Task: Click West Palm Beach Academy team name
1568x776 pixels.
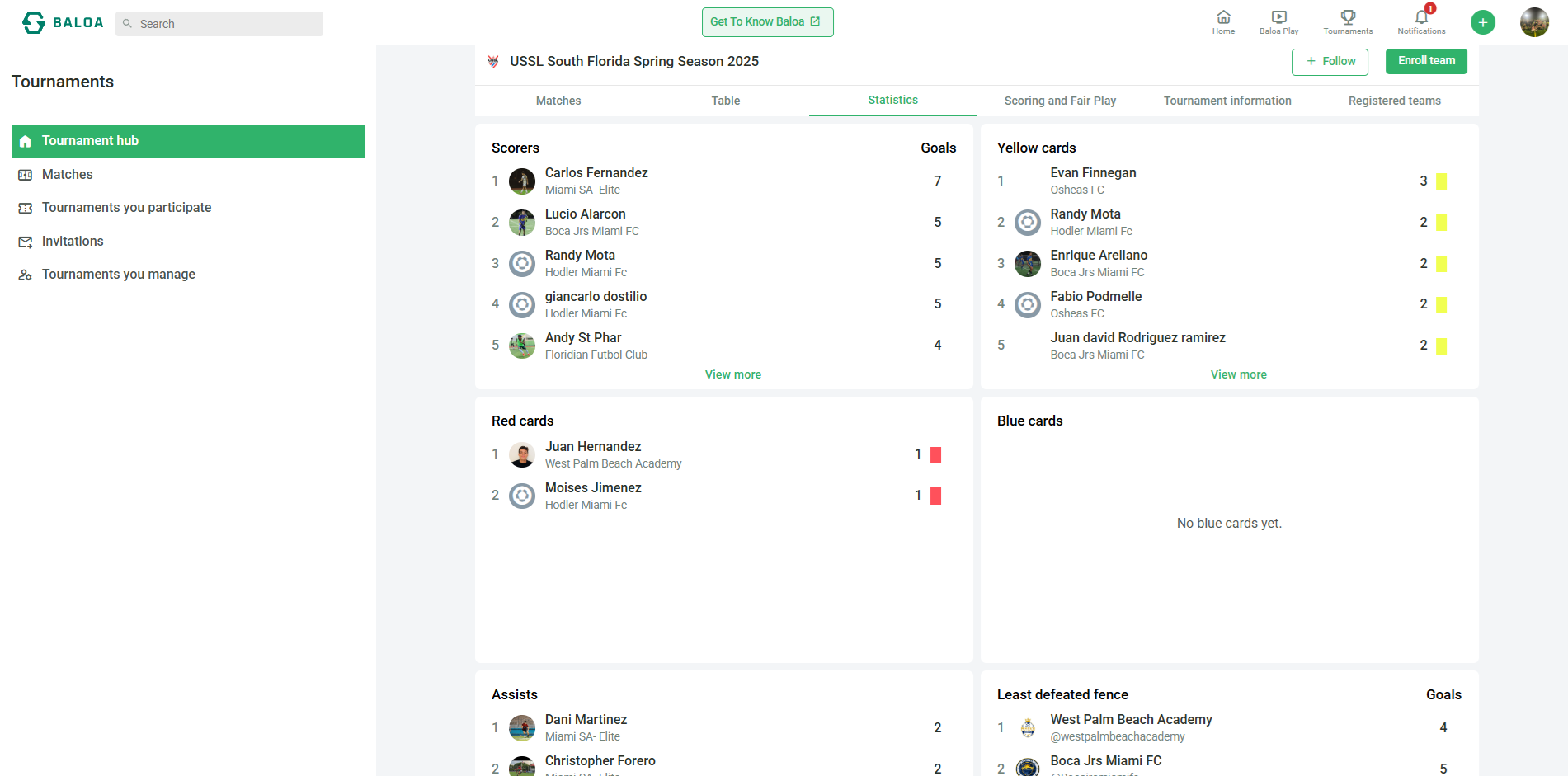Action: pos(1131,720)
